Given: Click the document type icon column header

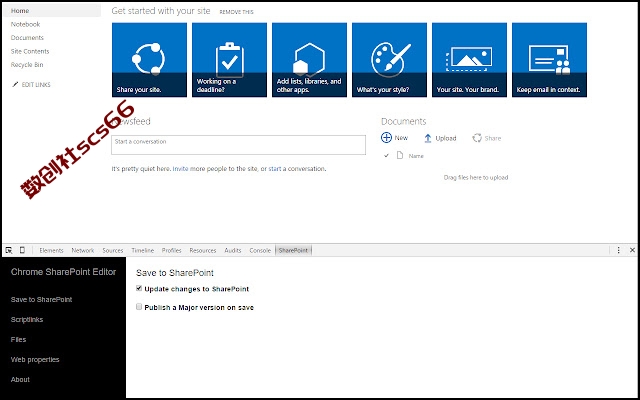Looking at the screenshot, I should 400,155.
